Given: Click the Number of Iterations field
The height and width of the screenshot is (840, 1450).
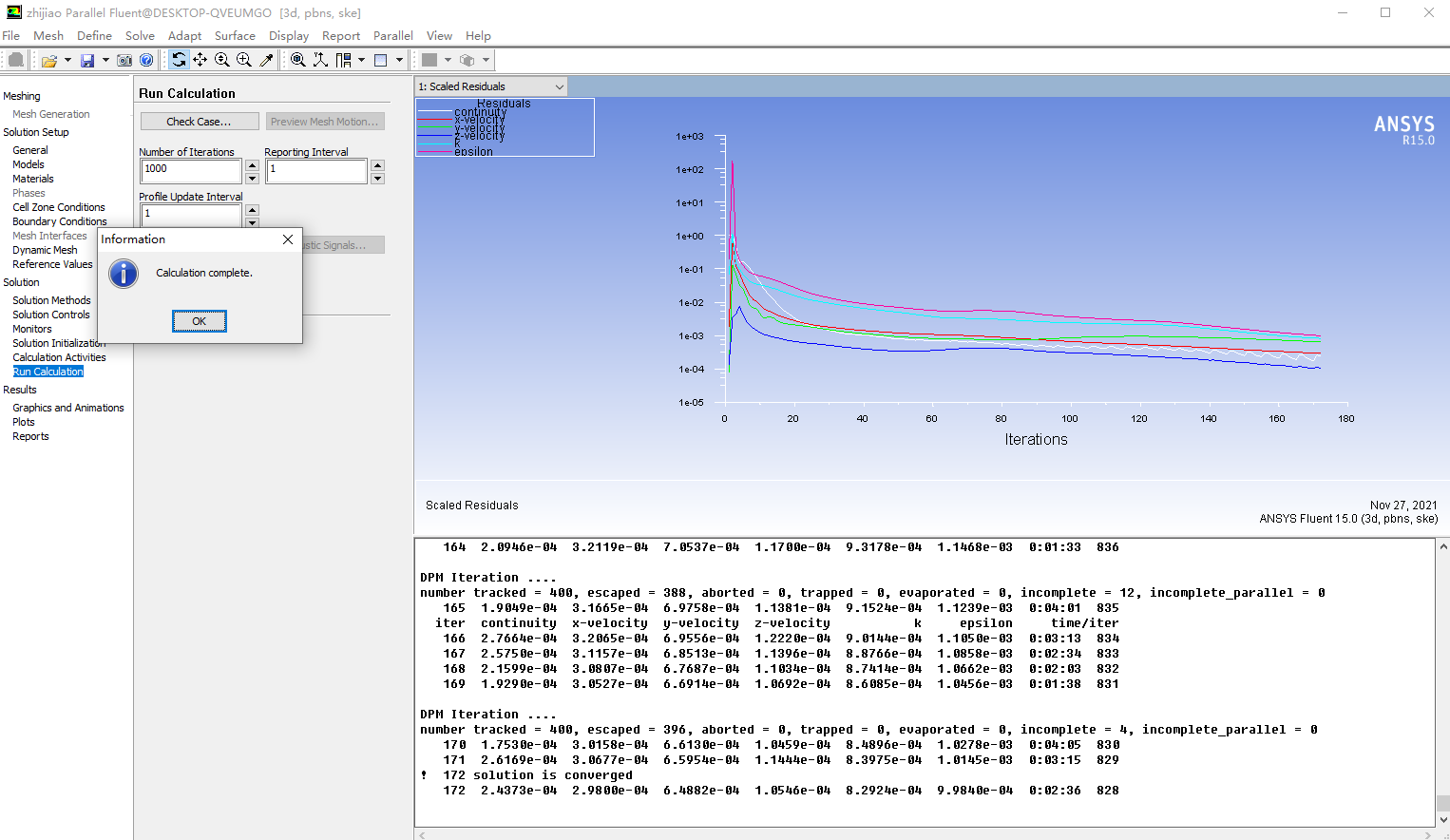Looking at the screenshot, I should pyautogui.click(x=191, y=170).
